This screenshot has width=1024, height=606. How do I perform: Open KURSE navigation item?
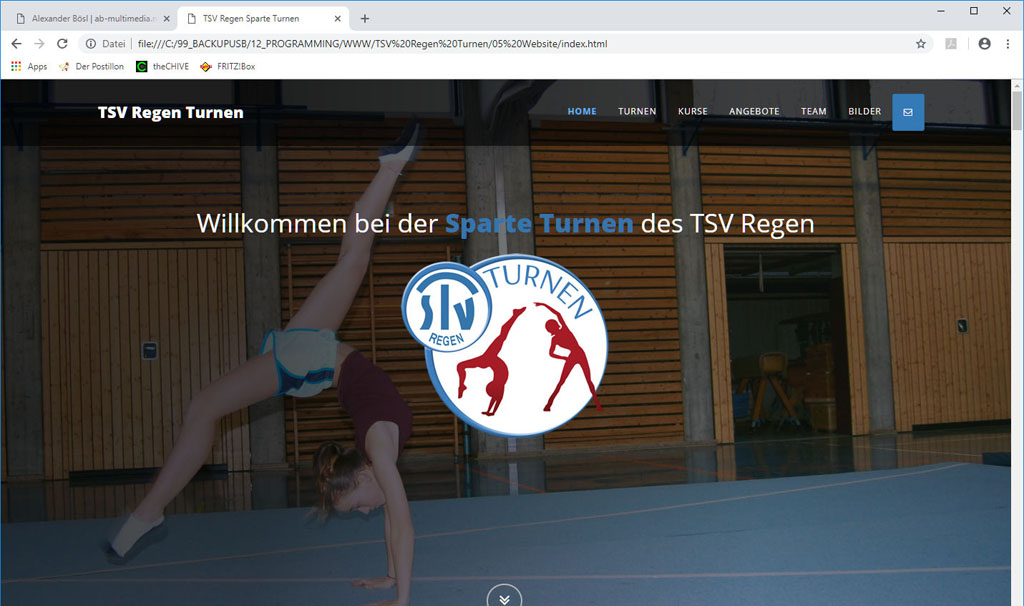point(692,112)
